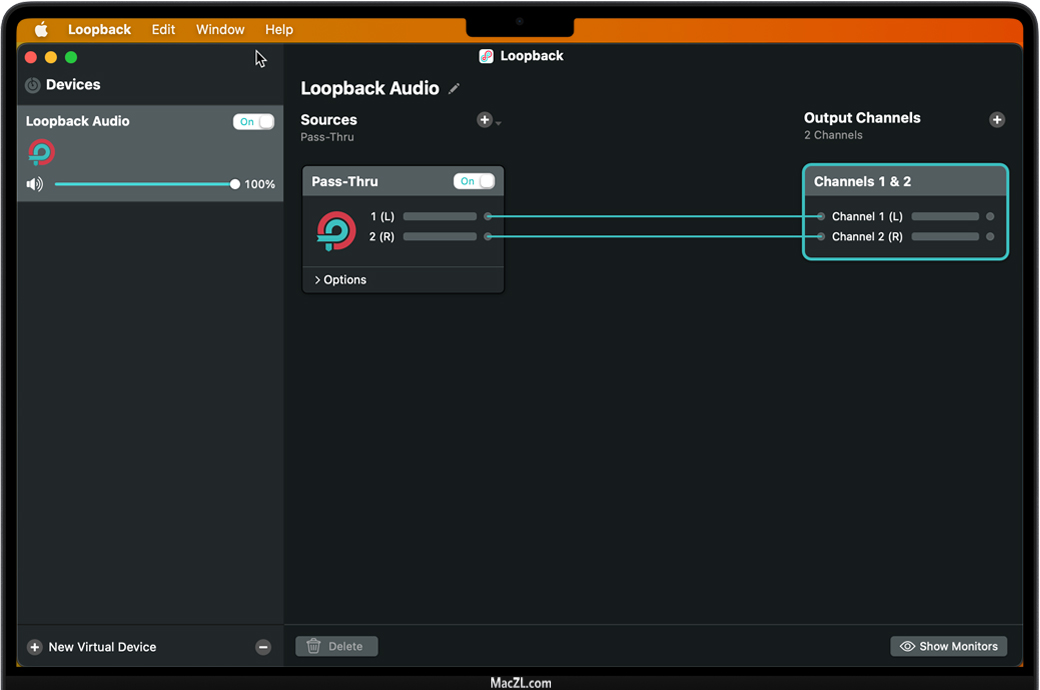Click the Loopback device icon in sidebar
Image resolution: width=1040 pixels, height=690 pixels.
coord(41,153)
